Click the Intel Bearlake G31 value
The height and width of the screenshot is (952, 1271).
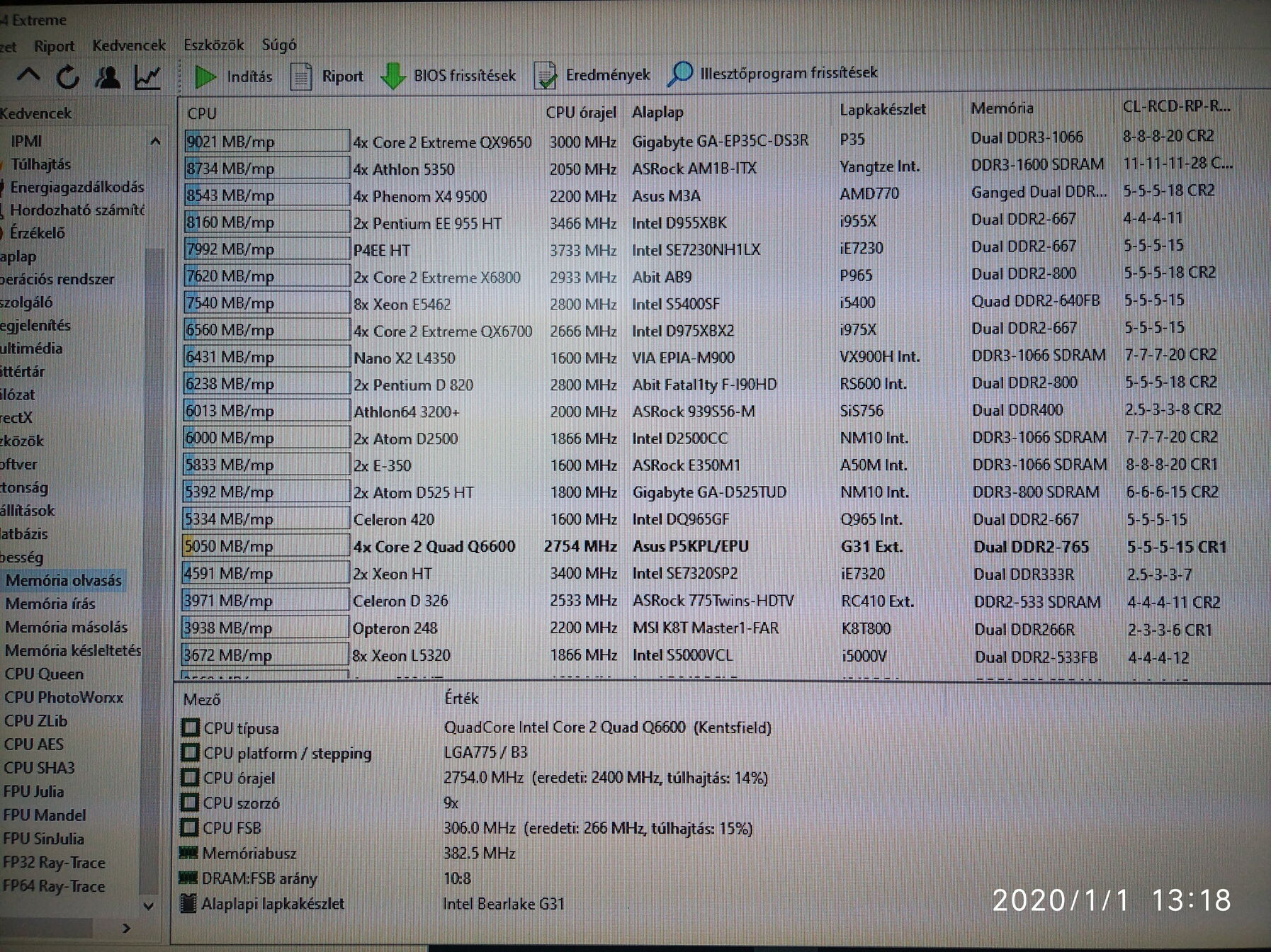coord(504,904)
